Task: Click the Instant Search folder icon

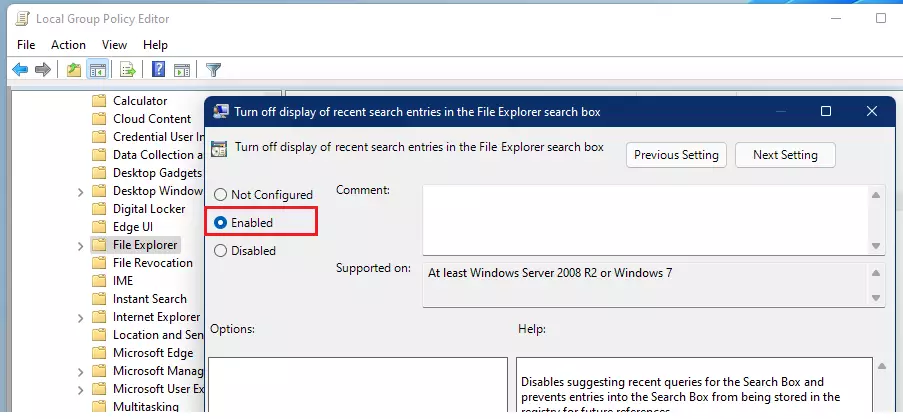Action: click(99, 299)
